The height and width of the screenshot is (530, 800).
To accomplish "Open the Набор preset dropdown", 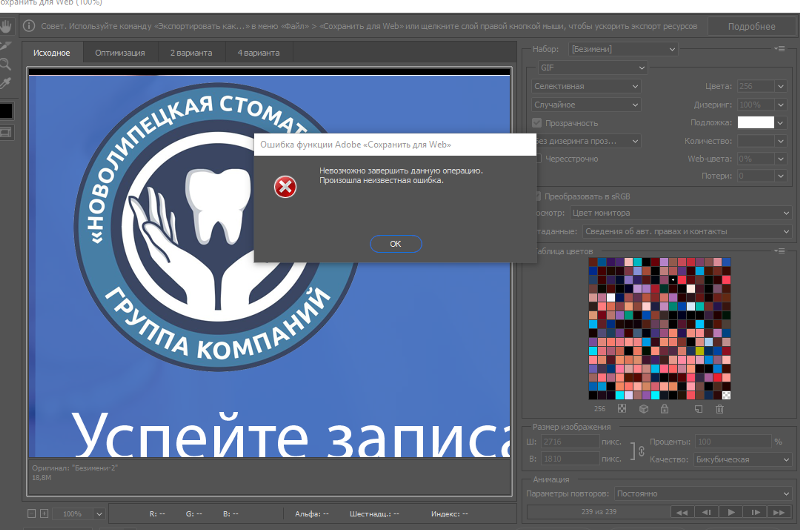I will 623,49.
